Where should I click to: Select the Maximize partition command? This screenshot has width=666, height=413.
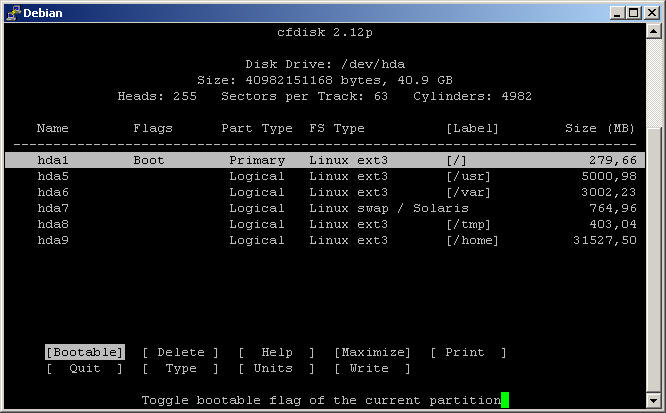pyautogui.click(x=372, y=352)
